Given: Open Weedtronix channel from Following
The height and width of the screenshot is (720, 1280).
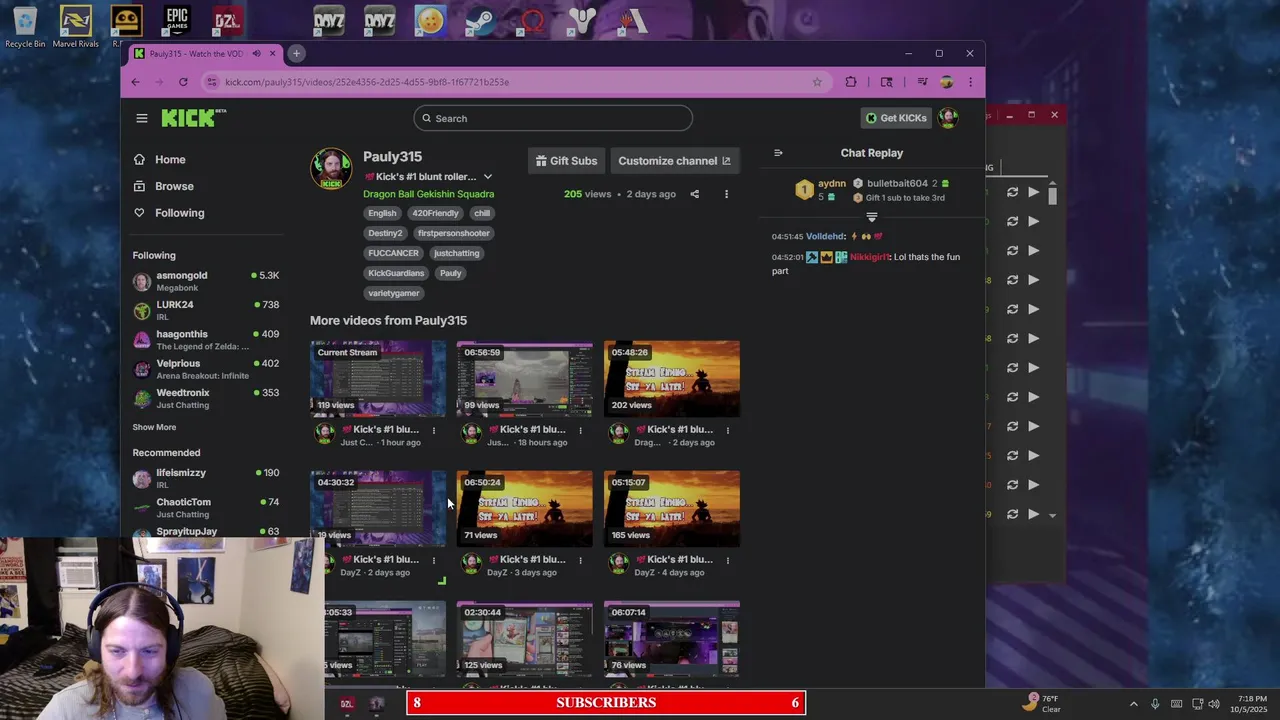Looking at the screenshot, I should click(206, 398).
